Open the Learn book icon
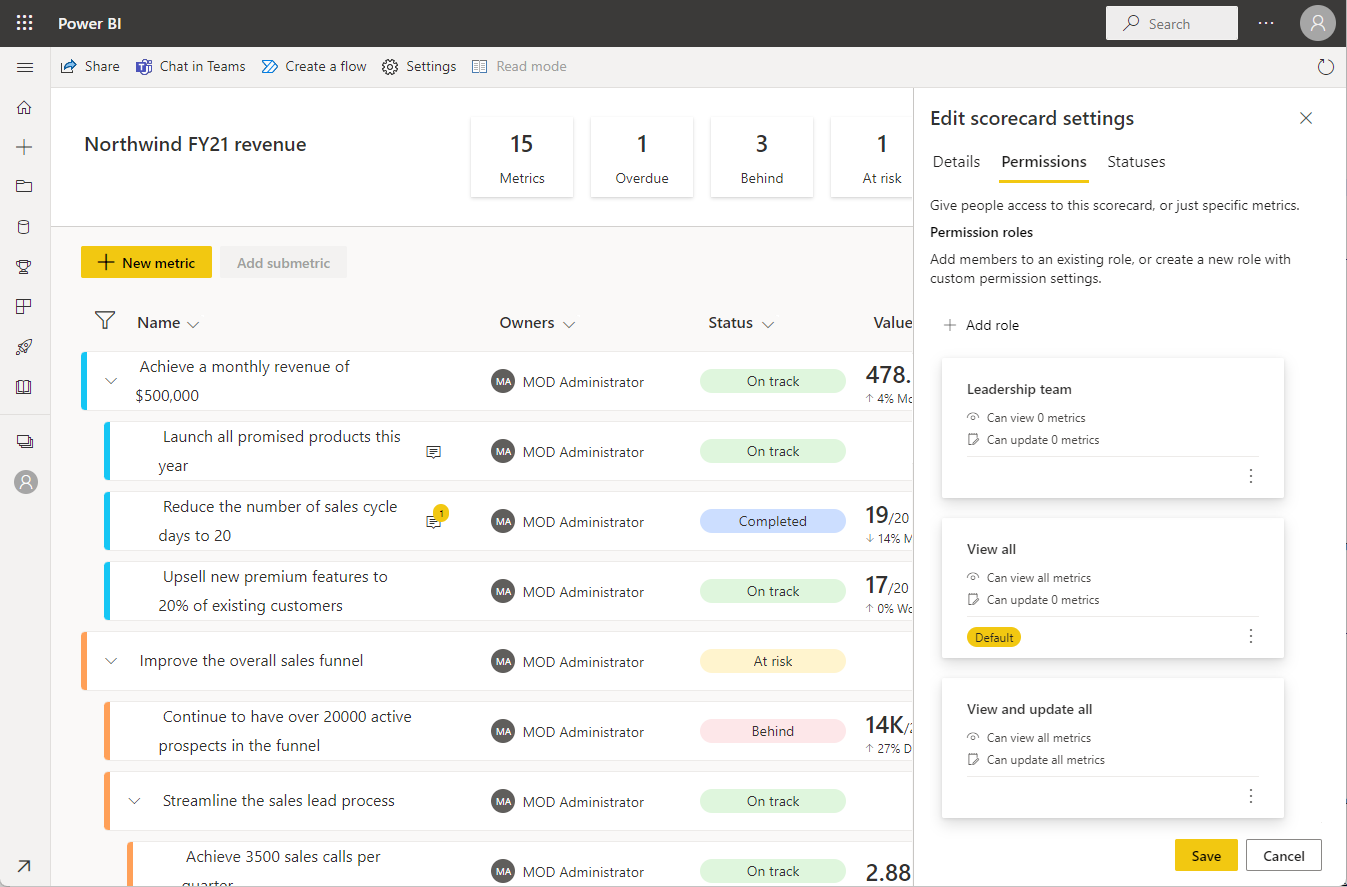This screenshot has width=1347, height=887. (25, 387)
